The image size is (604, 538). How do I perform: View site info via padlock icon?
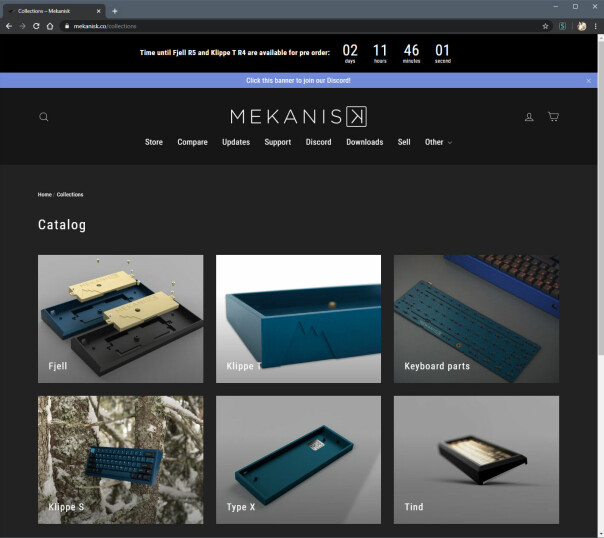click(67, 26)
